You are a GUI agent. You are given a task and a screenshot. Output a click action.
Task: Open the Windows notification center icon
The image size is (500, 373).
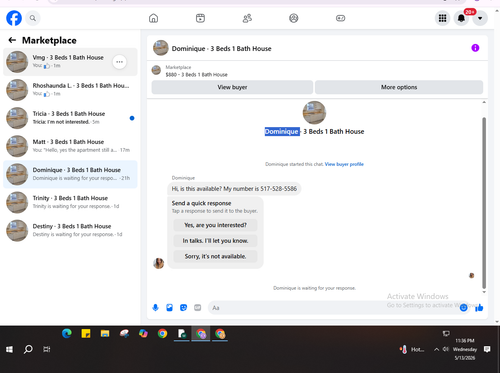(x=487, y=349)
